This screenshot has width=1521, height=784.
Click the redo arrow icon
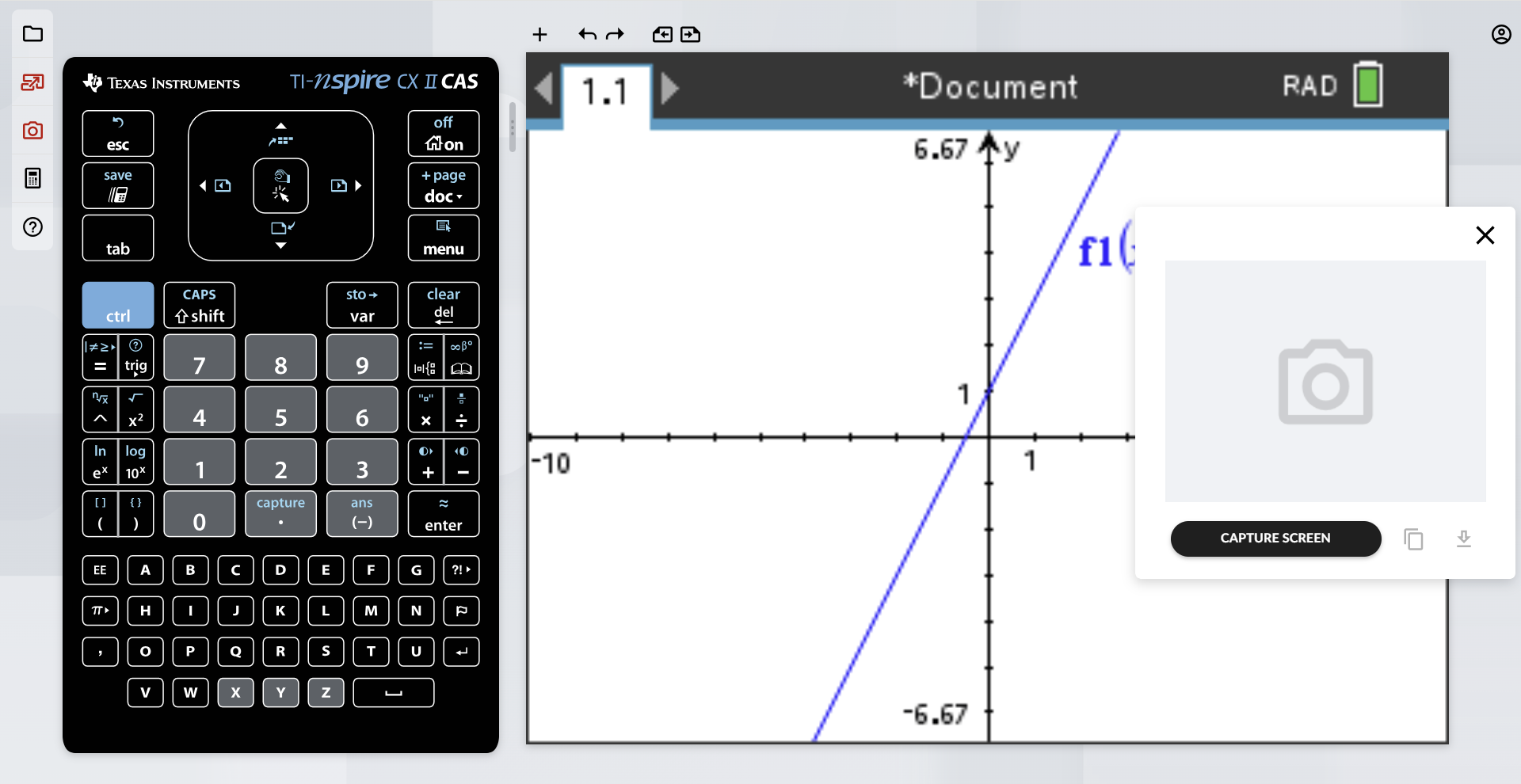pyautogui.click(x=615, y=34)
